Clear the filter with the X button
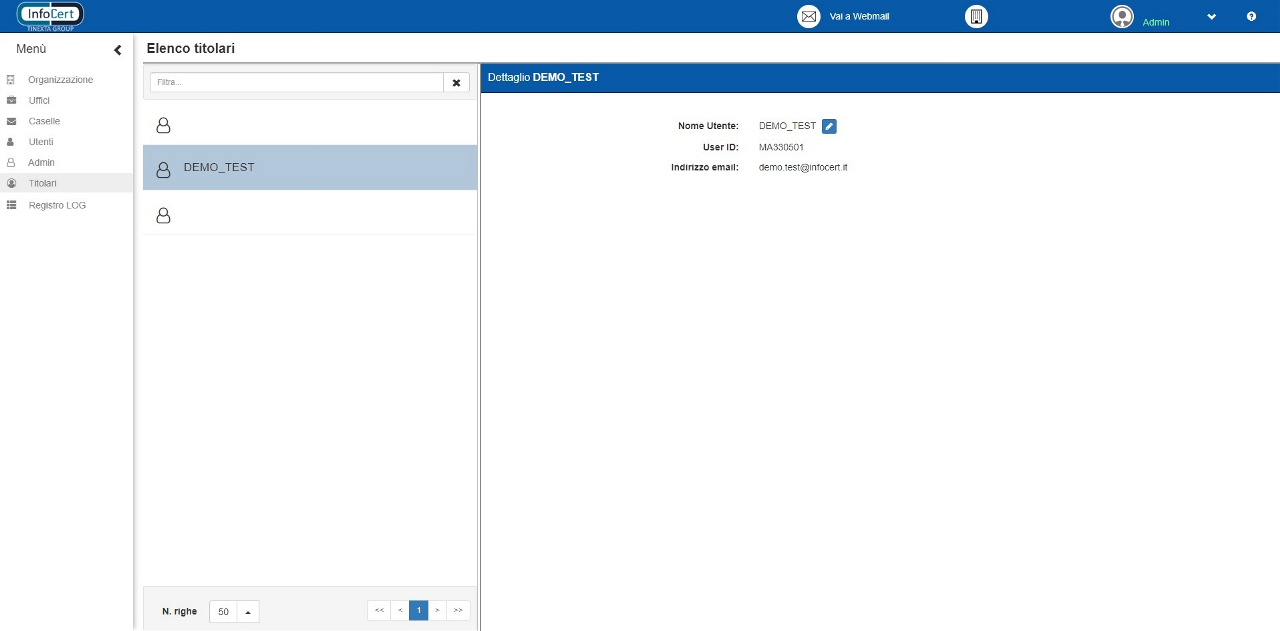 456,83
